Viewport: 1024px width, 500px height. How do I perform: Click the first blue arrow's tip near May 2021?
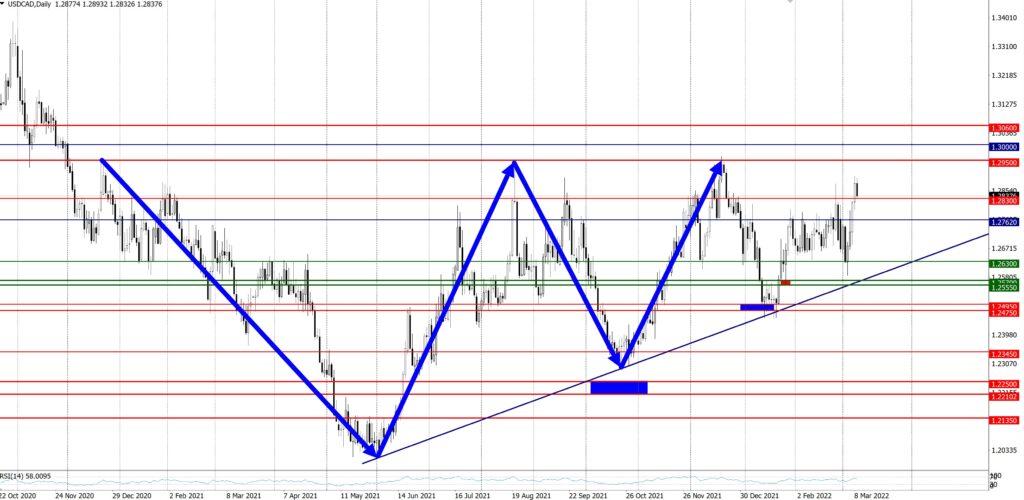coord(378,453)
